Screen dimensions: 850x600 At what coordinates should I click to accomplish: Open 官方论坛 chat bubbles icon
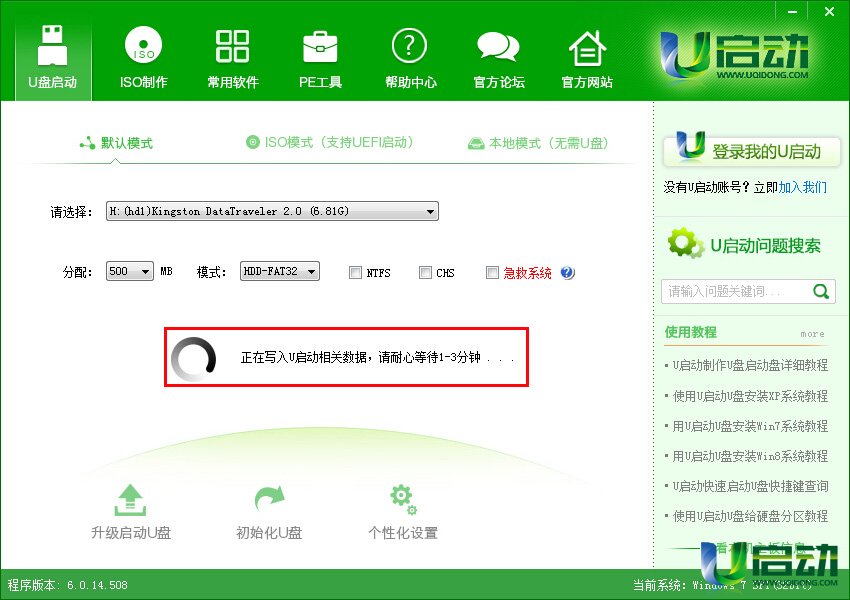point(498,47)
